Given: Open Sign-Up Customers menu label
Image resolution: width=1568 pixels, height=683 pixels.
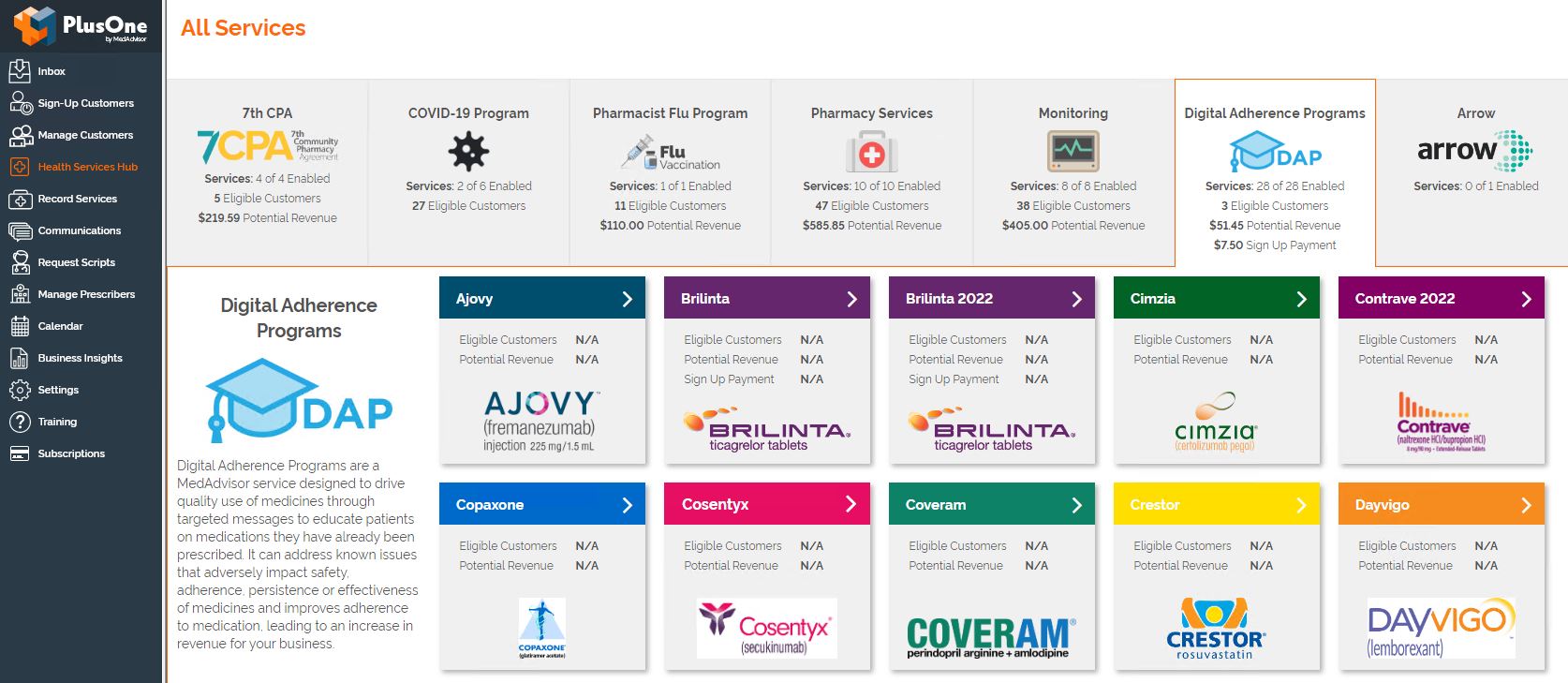Looking at the screenshot, I should (x=85, y=103).
